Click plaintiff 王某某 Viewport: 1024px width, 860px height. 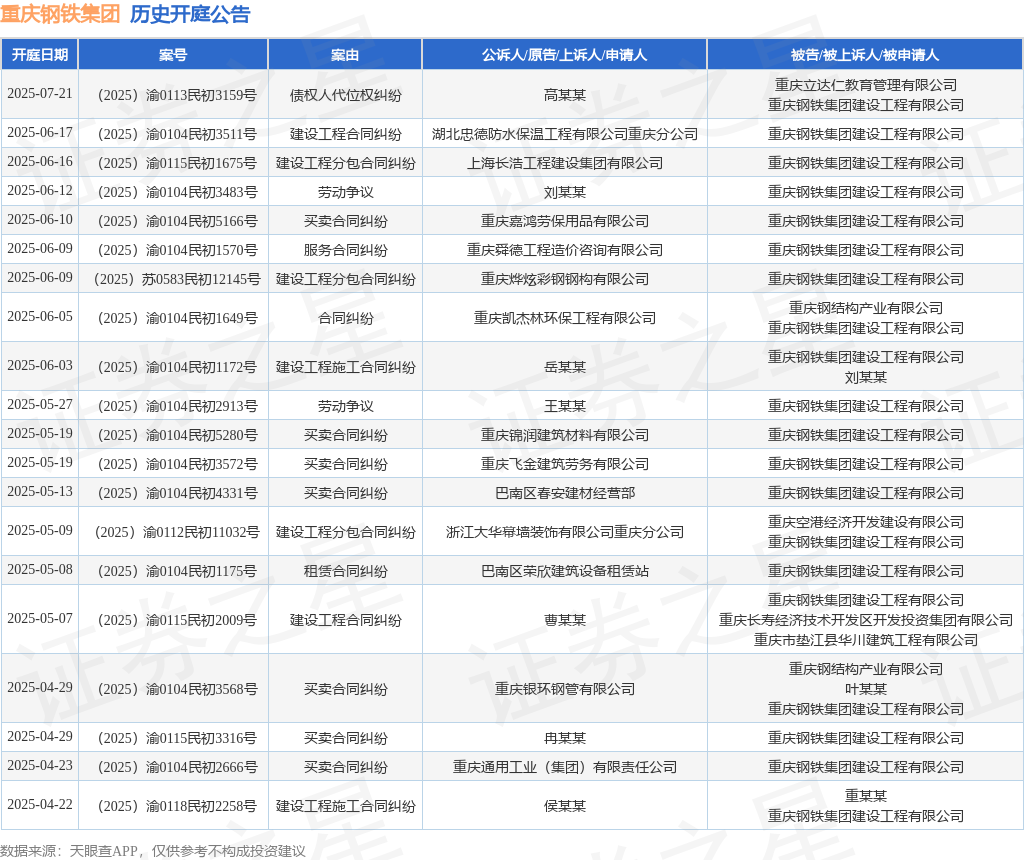pos(565,407)
